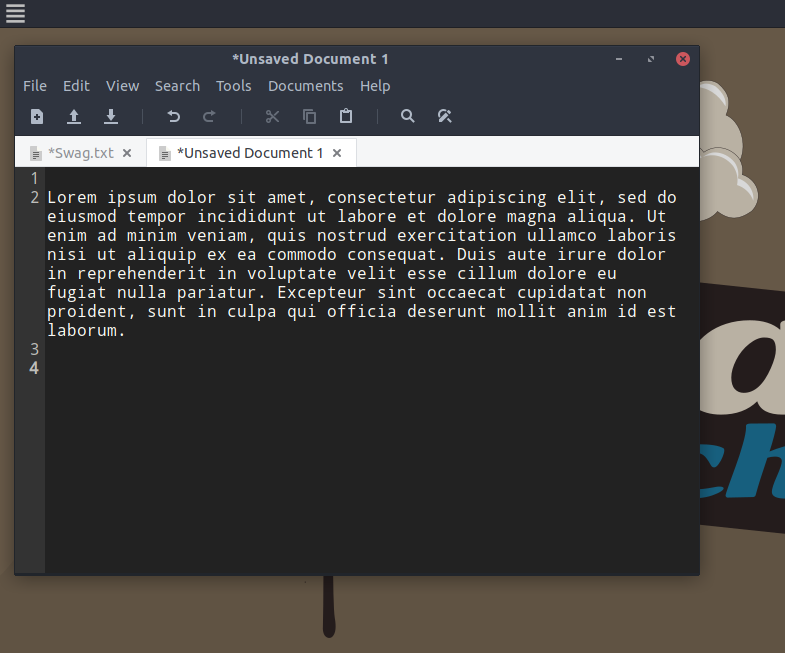The height and width of the screenshot is (653, 785).
Task: Undo the last edit
Action: (173, 116)
